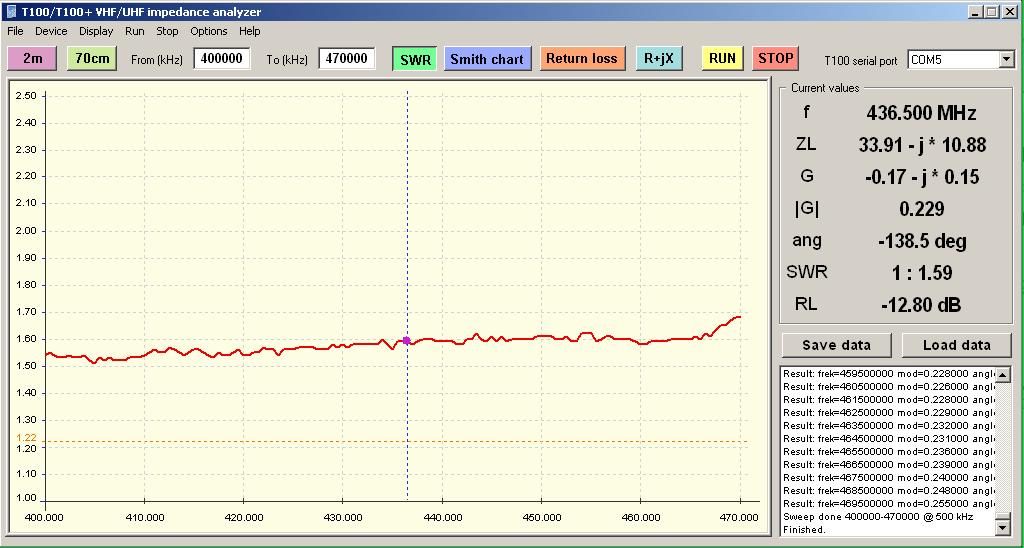Click the To (kHz) input field
The image size is (1024, 548).
point(346,59)
